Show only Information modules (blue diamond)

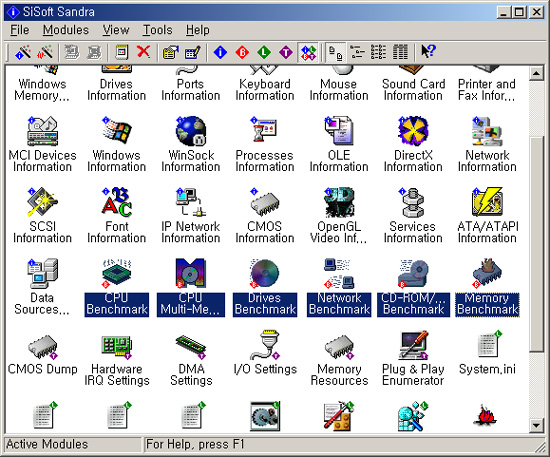pos(220,52)
